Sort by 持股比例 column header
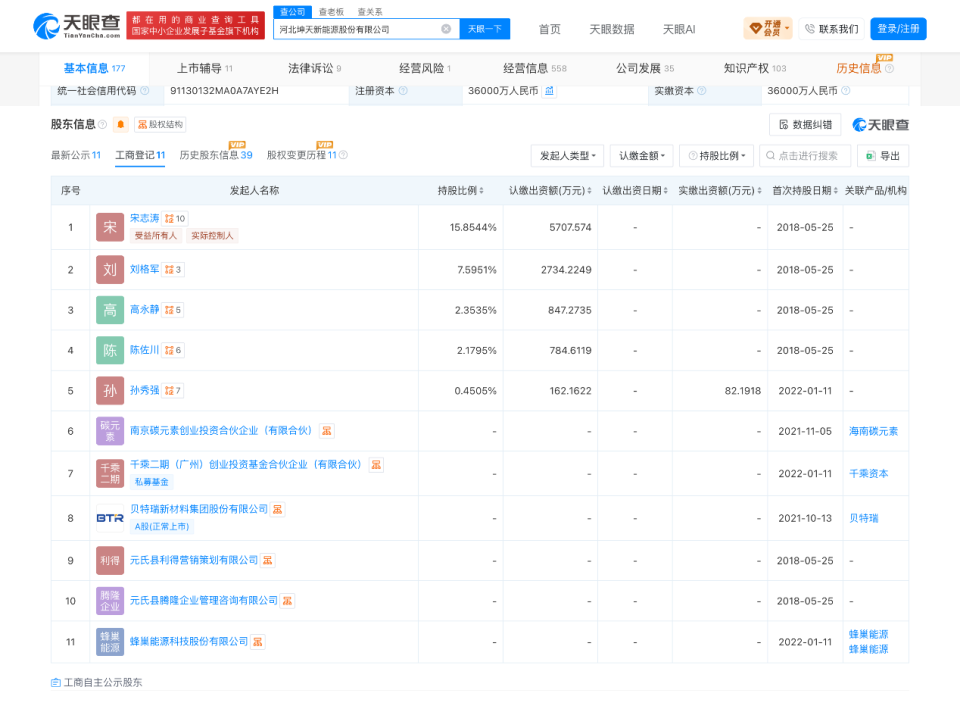The width and height of the screenshot is (960, 712). (460, 190)
